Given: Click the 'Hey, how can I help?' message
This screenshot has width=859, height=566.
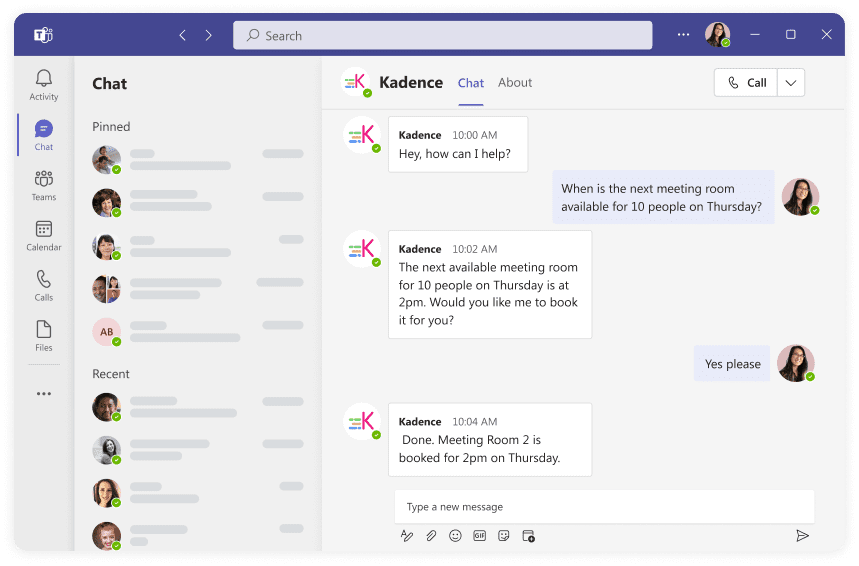Looking at the screenshot, I should tap(458, 145).
